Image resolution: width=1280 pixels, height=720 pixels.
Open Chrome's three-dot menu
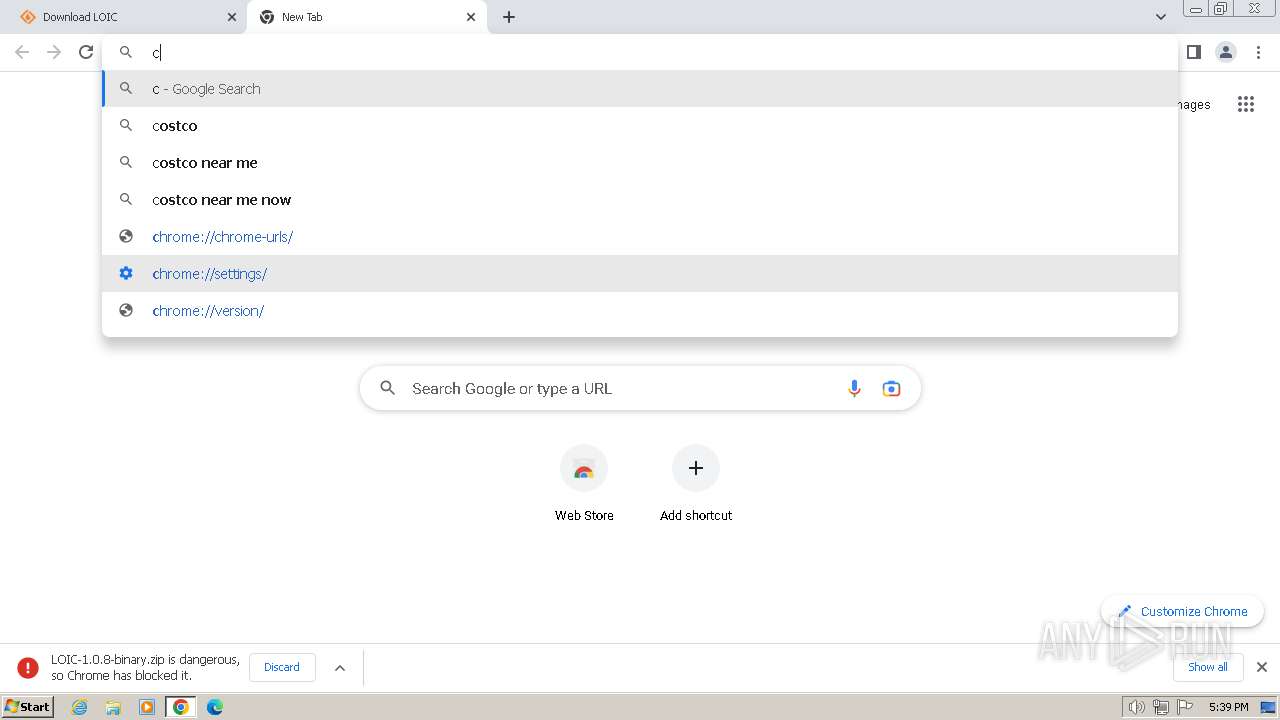(x=1258, y=52)
